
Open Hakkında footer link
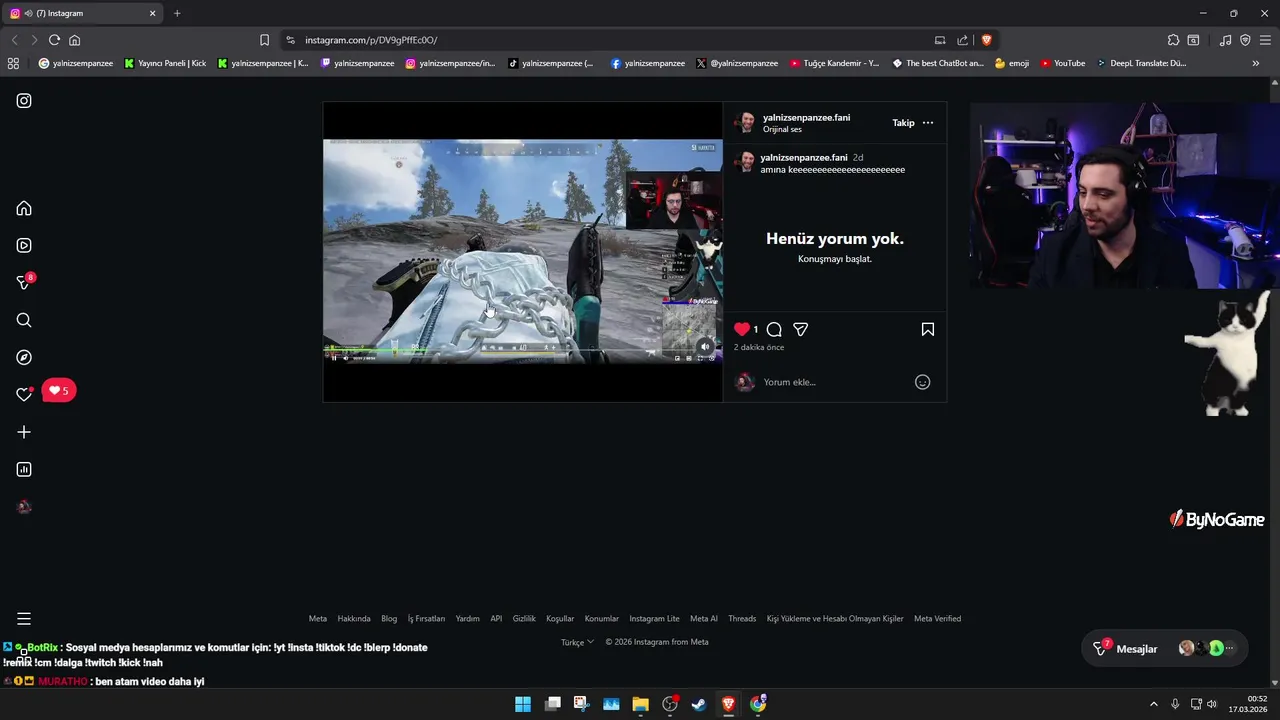point(354,619)
